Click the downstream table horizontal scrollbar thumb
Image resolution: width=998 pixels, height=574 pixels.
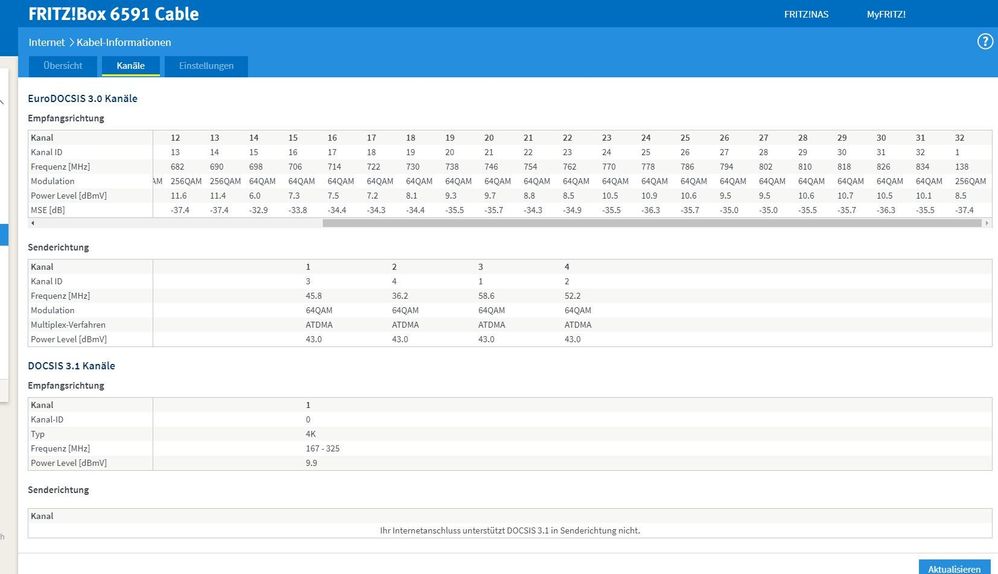652,223
